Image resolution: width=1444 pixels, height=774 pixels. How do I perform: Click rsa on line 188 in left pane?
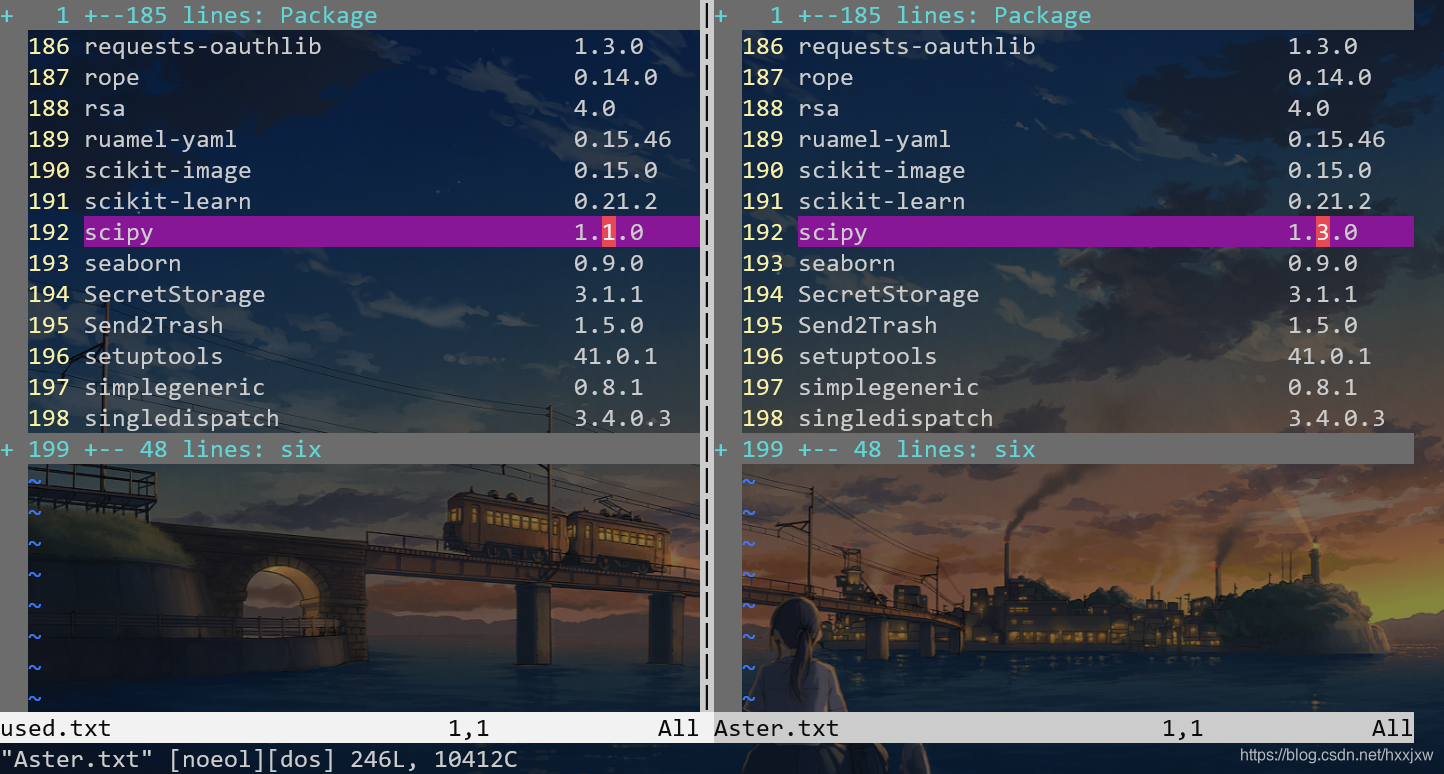coord(105,108)
